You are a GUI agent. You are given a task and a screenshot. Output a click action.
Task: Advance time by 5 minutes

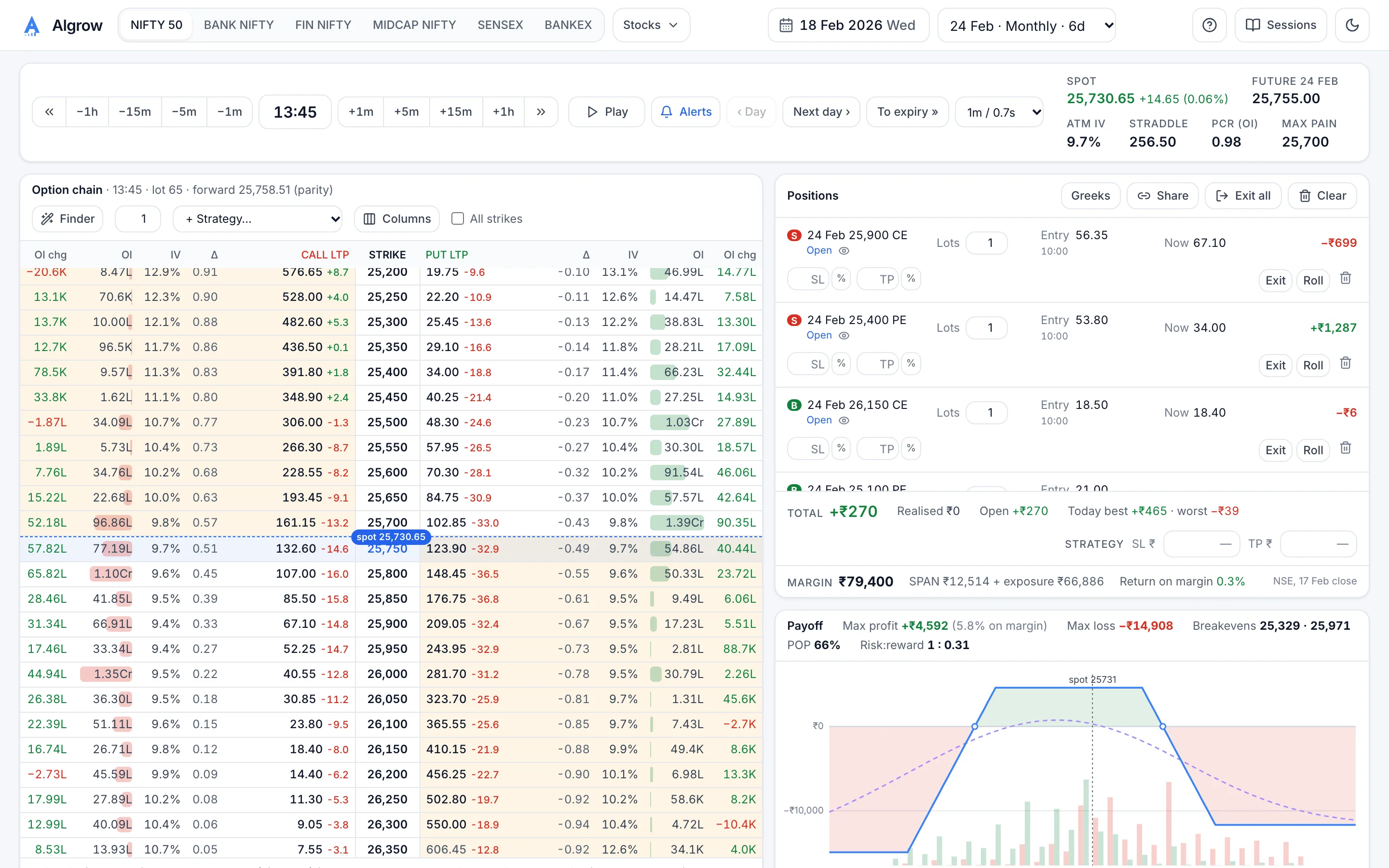tap(407, 112)
